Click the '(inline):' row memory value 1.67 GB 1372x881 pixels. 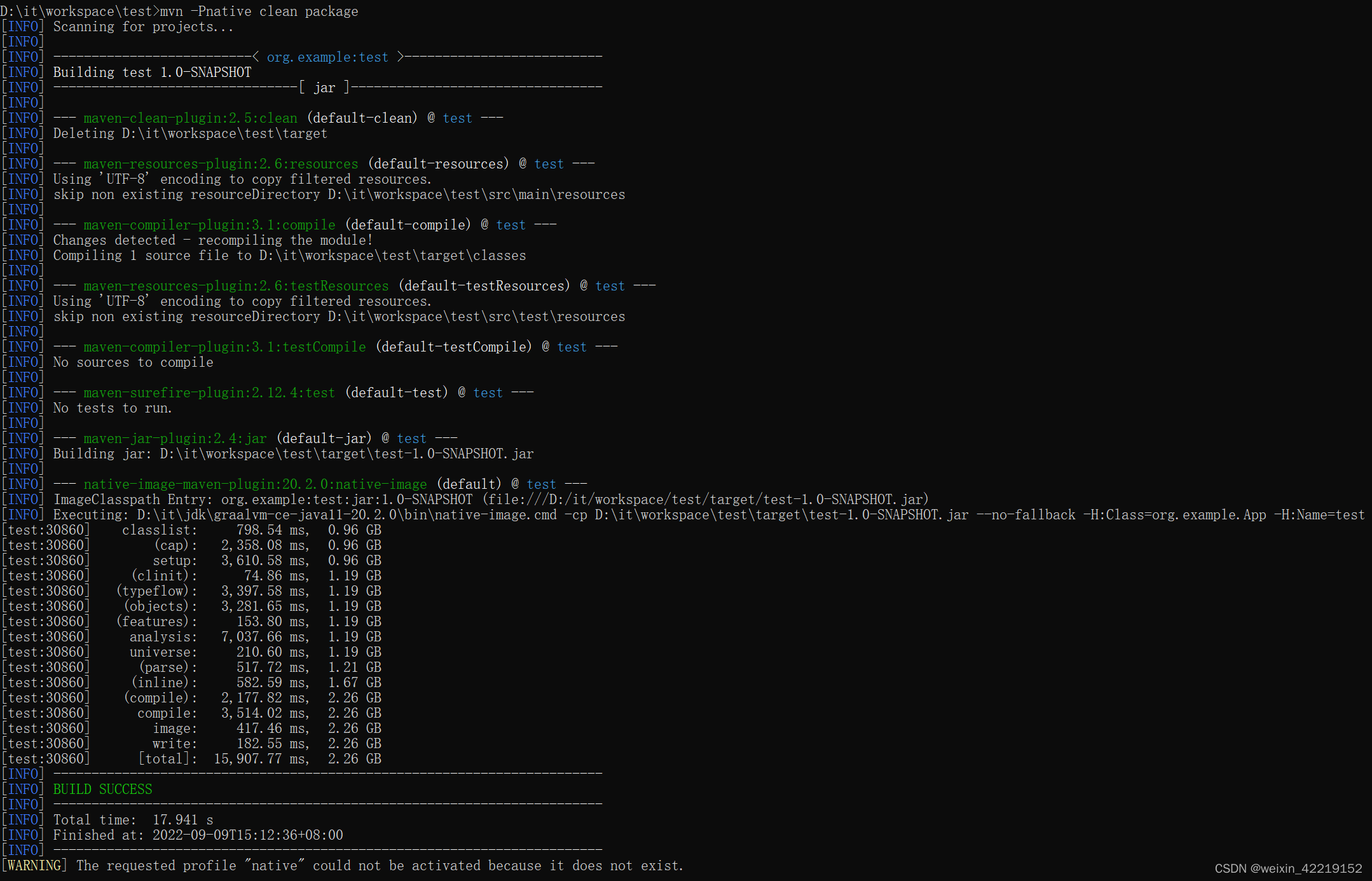[354, 683]
